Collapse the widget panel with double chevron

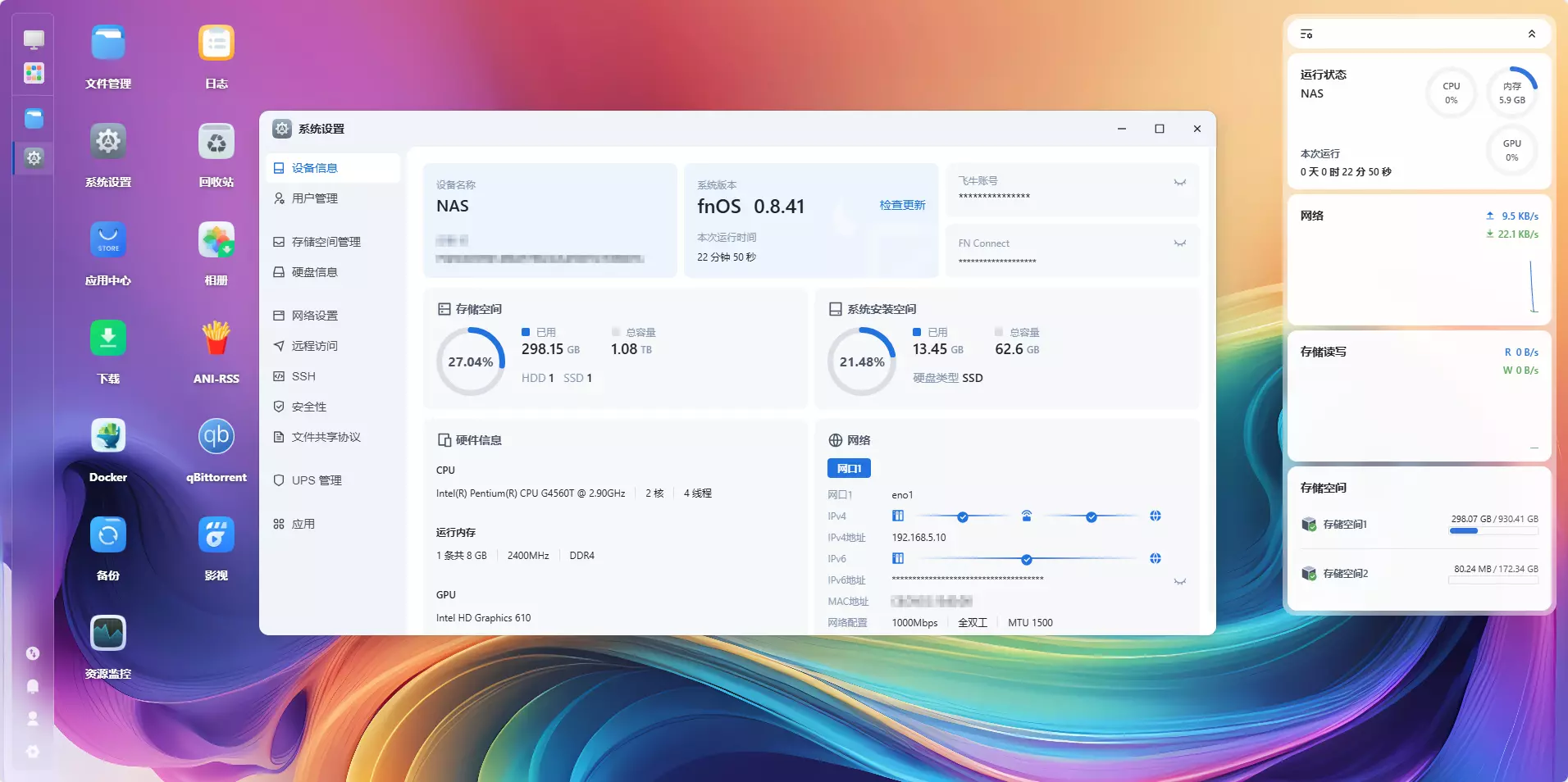[1531, 34]
